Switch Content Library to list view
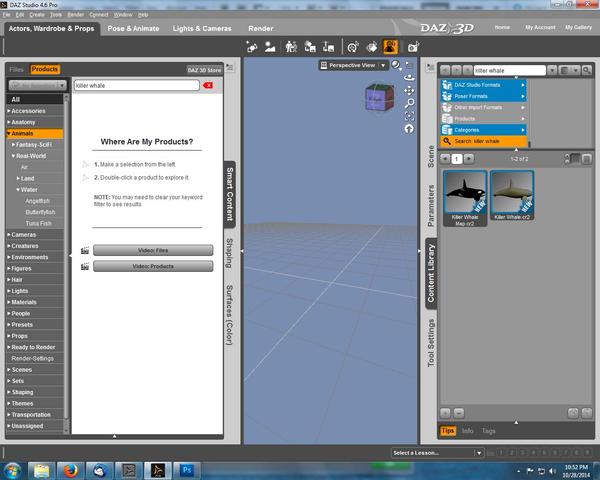 [x=587, y=159]
